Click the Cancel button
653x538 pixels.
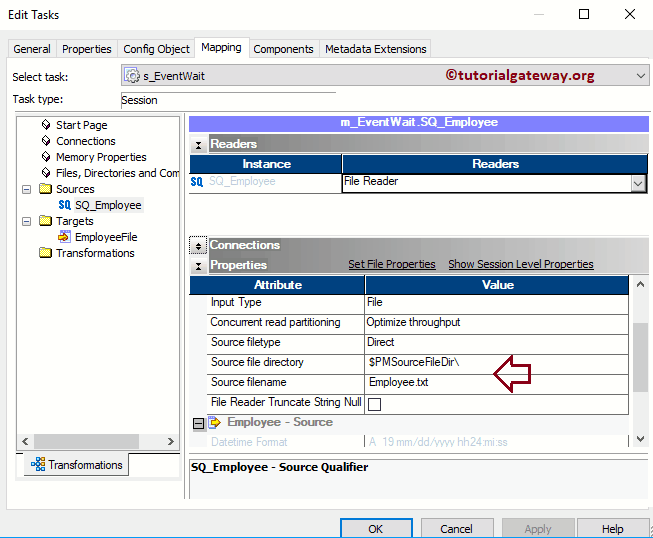coord(457,528)
